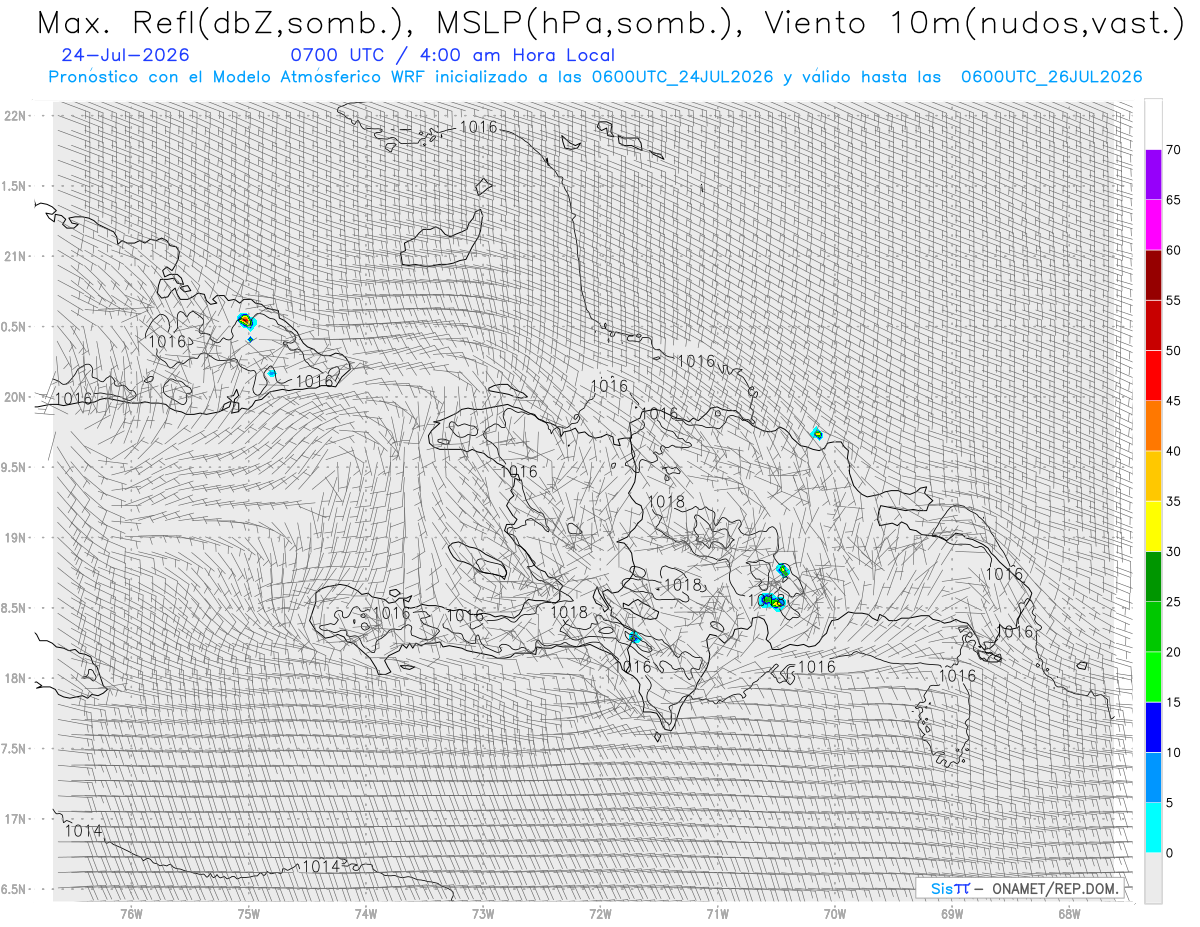
Task: Click the '65' value on the colorbar
Action: tap(1172, 200)
